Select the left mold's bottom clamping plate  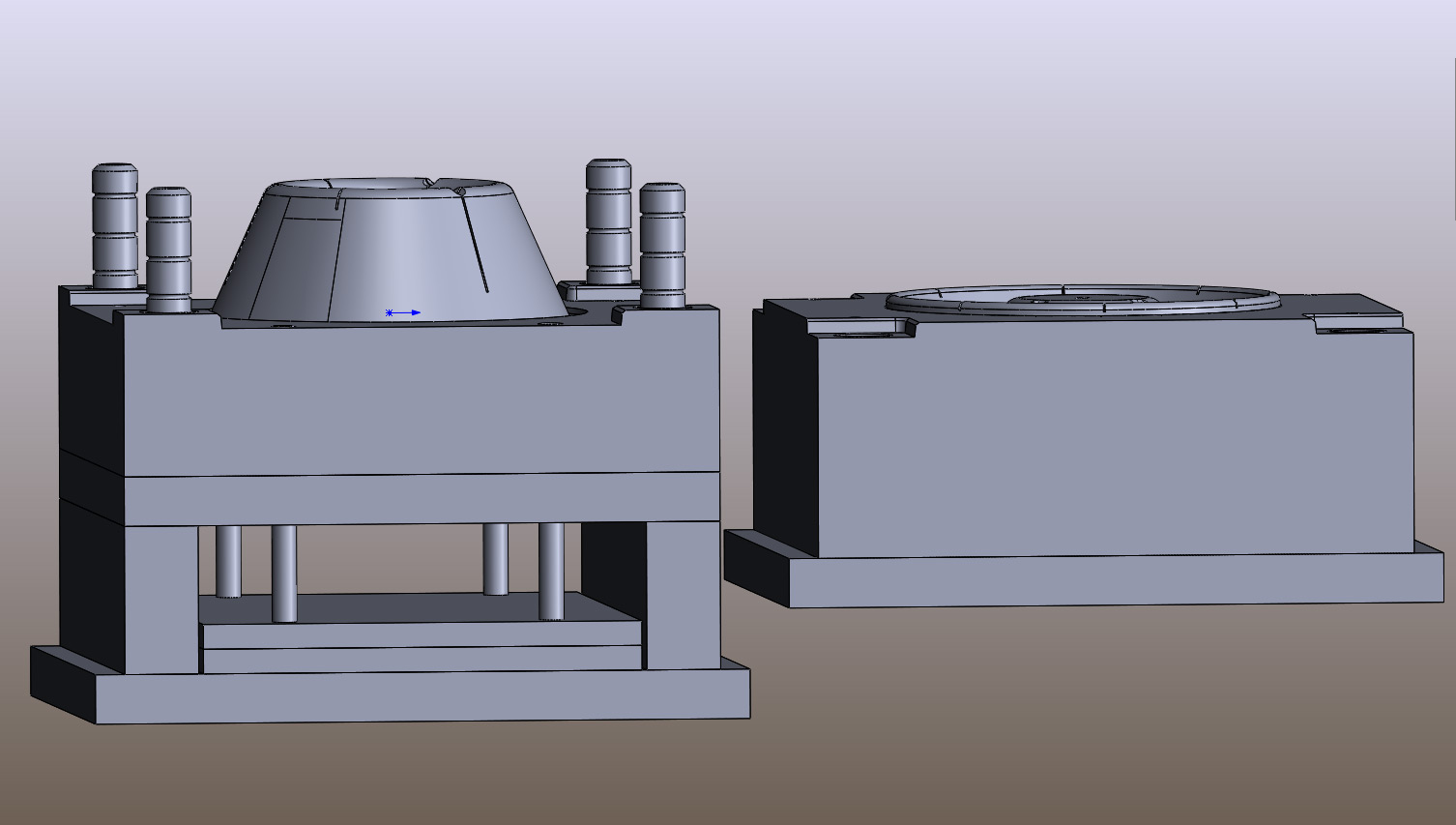coord(421,696)
